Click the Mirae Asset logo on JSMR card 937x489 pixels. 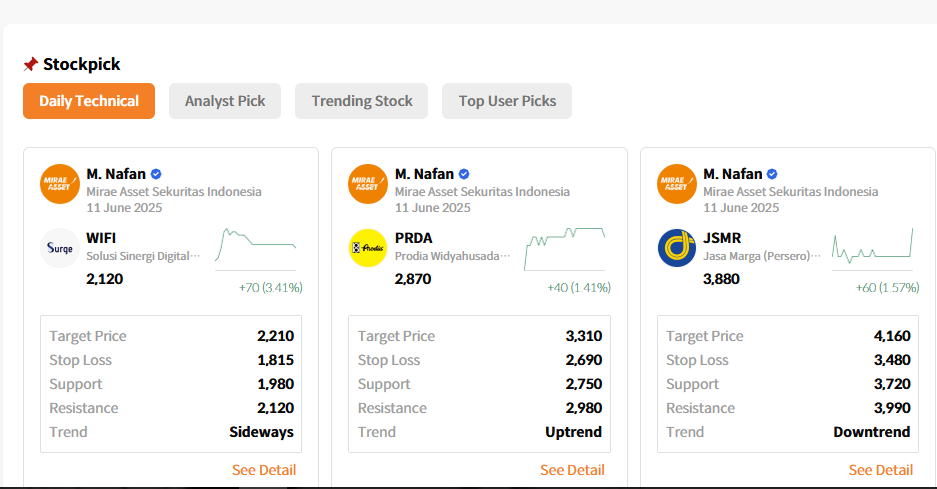[676, 184]
